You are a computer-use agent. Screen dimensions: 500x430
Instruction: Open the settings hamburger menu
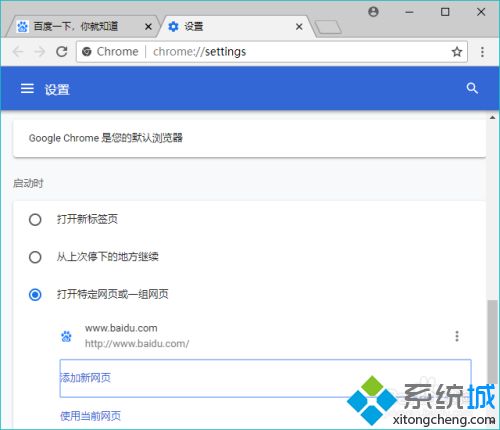[27, 89]
